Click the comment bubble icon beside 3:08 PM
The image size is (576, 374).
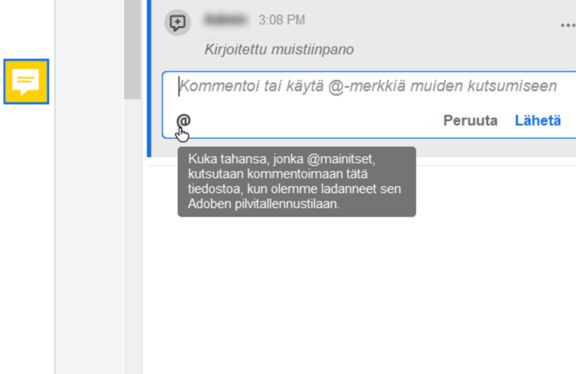point(177,22)
